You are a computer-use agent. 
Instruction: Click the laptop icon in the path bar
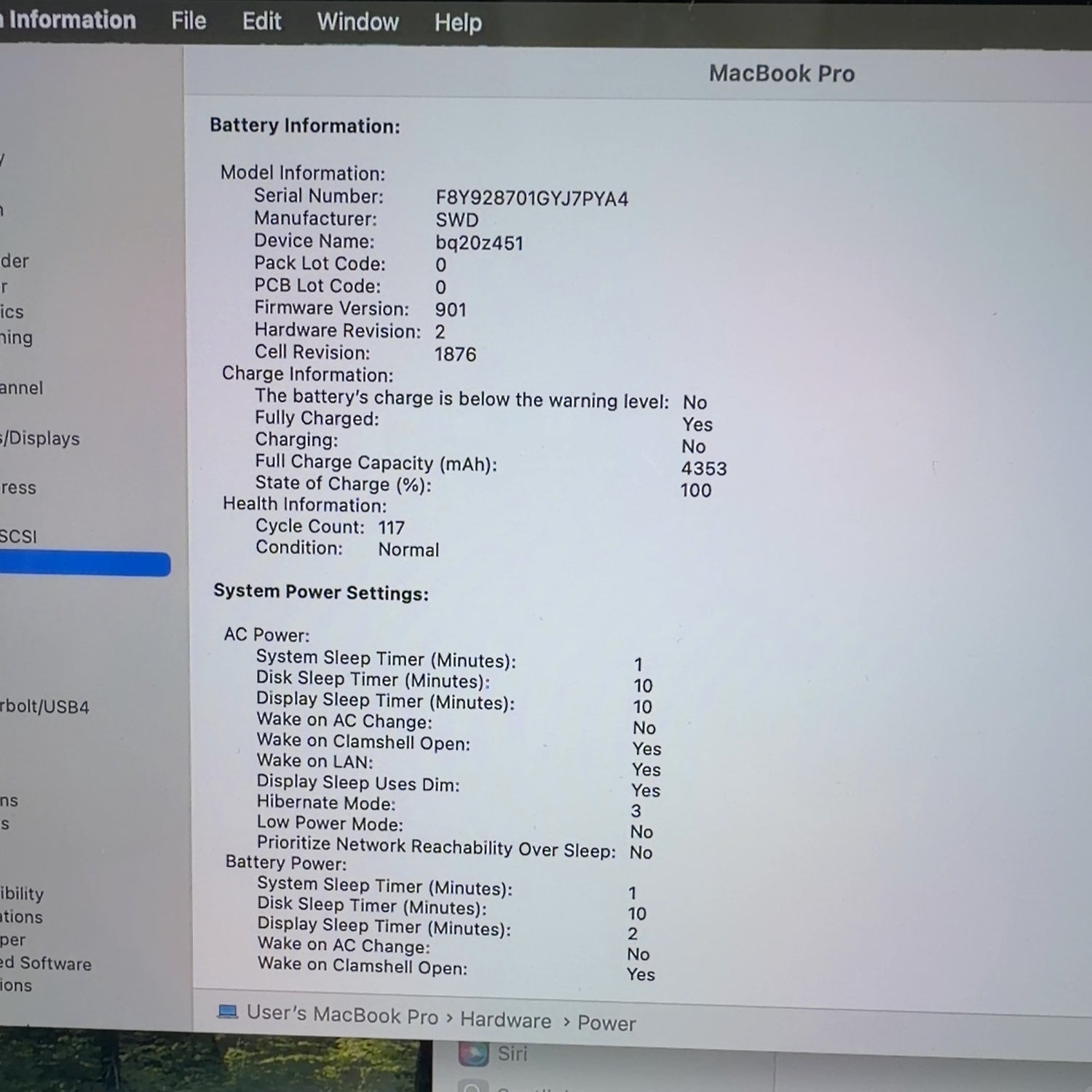pos(228,1011)
